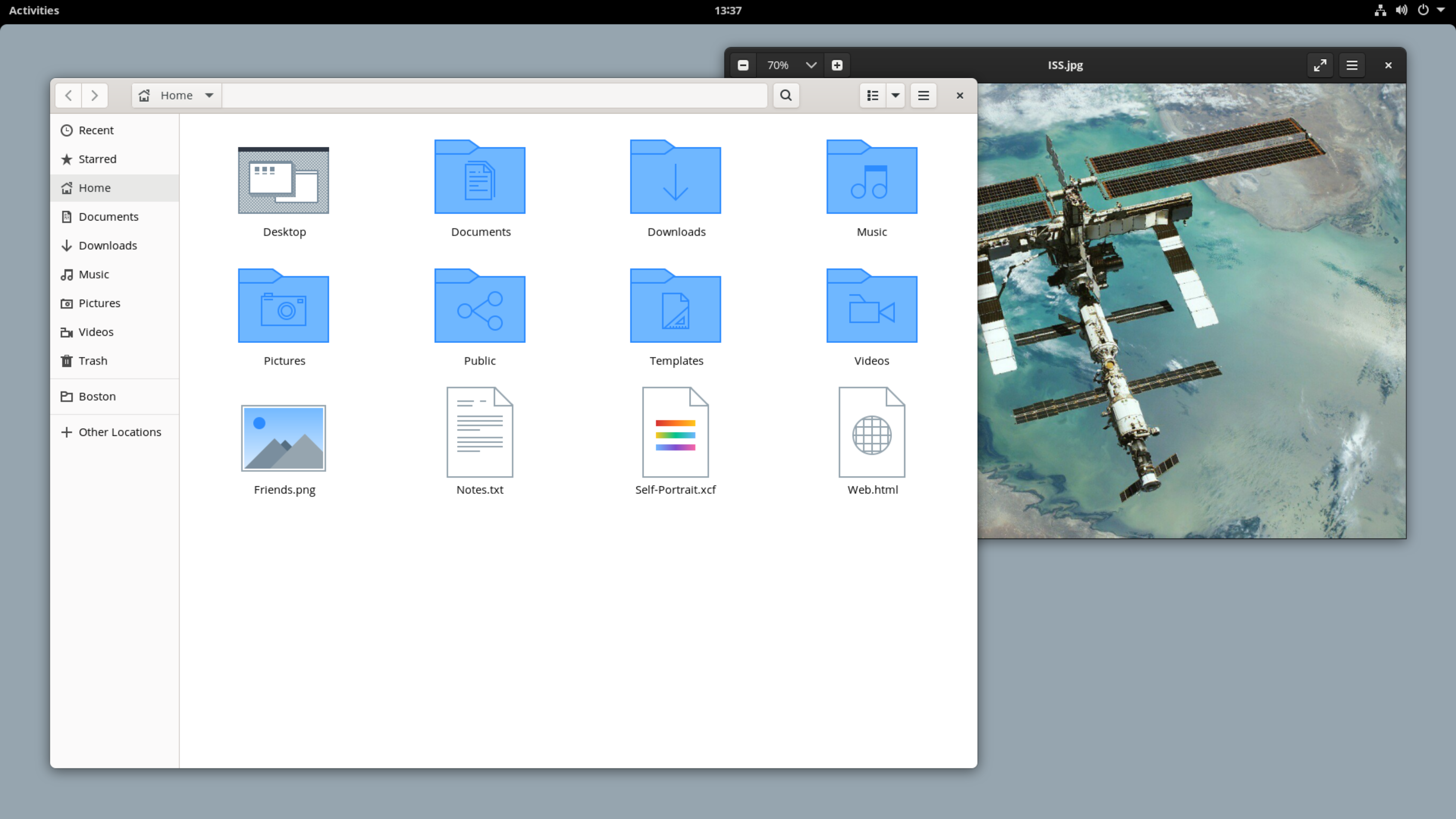Image resolution: width=1456 pixels, height=819 pixels.
Task: Toggle list view in Files
Action: point(873,95)
